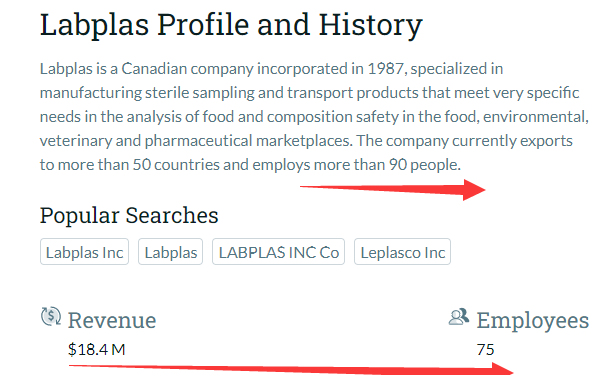The image size is (612, 375).
Task: Click the word "Canadian" in the description
Action: point(155,69)
